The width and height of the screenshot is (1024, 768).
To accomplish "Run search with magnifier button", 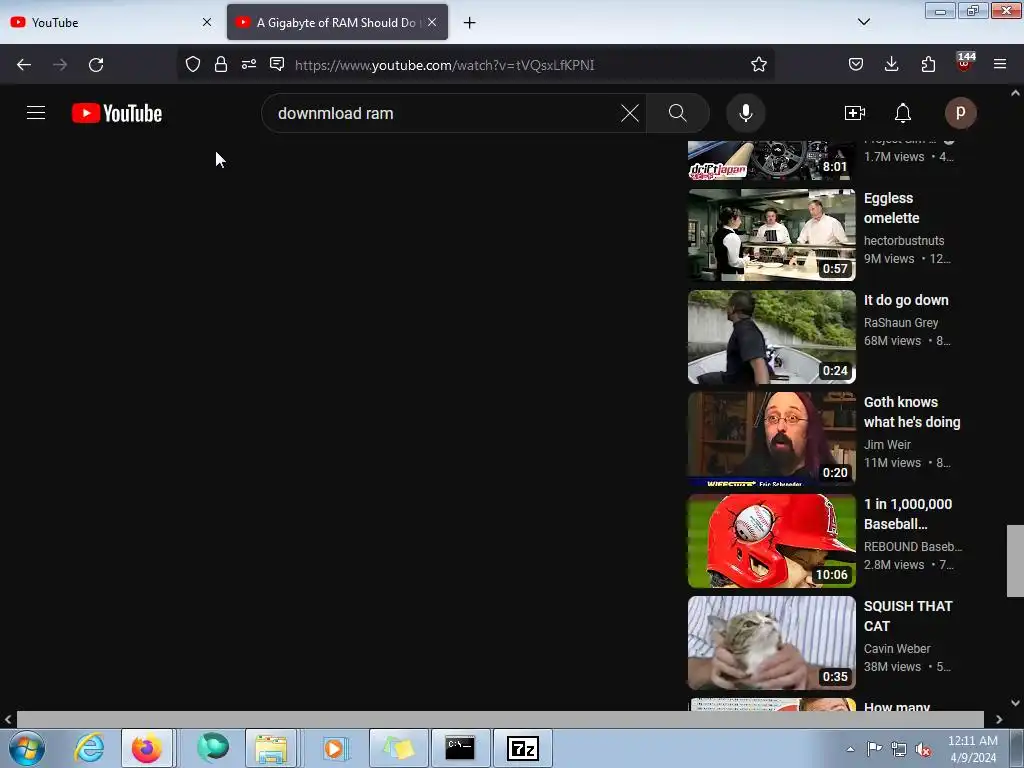I will [x=678, y=113].
